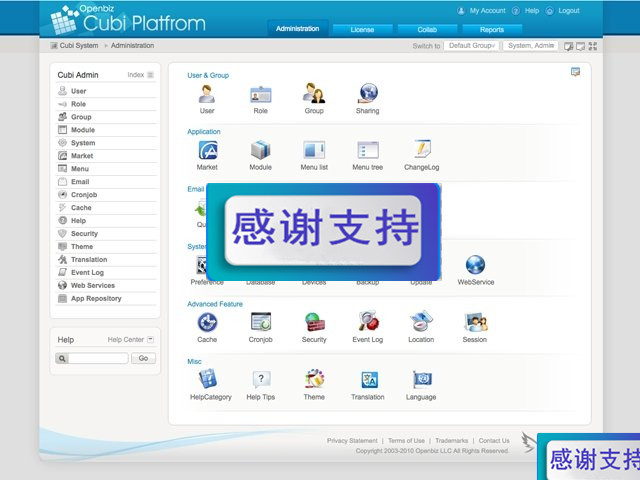Viewport: 640px width, 480px height.
Task: Select Security in Cubi Admin sidebar
Action: [106, 234]
